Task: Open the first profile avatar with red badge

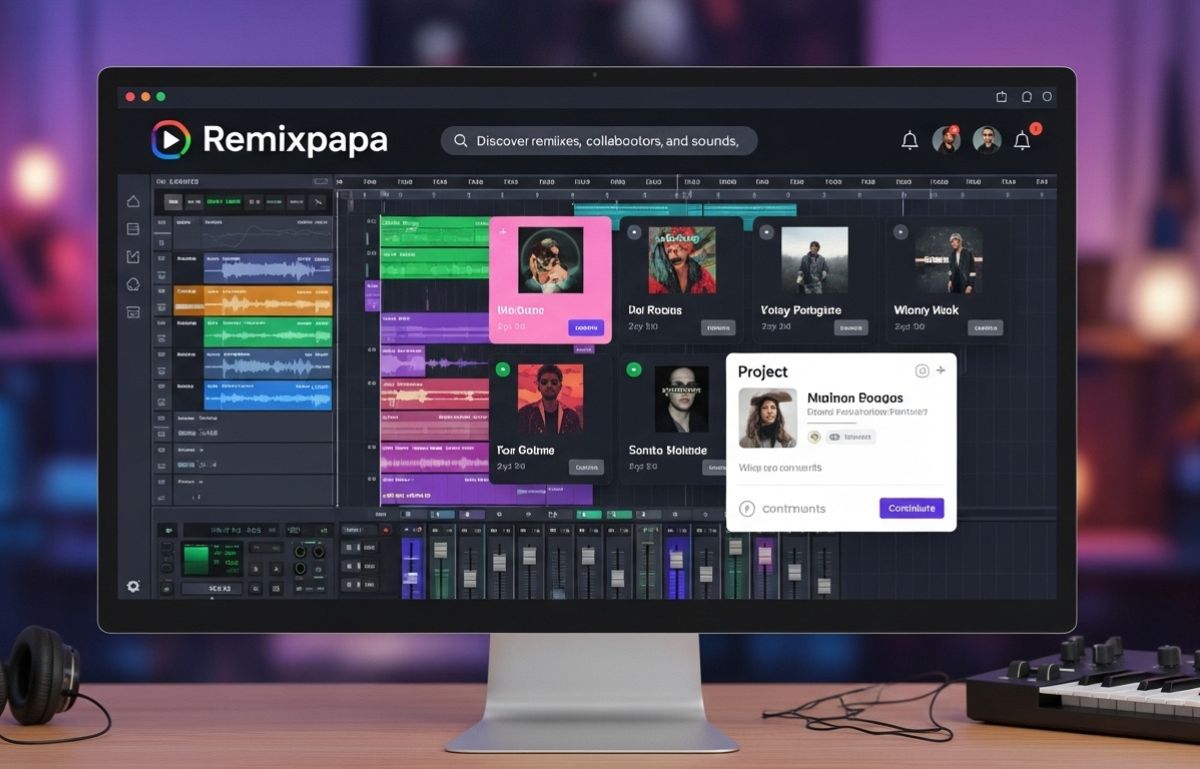Action: [x=946, y=140]
